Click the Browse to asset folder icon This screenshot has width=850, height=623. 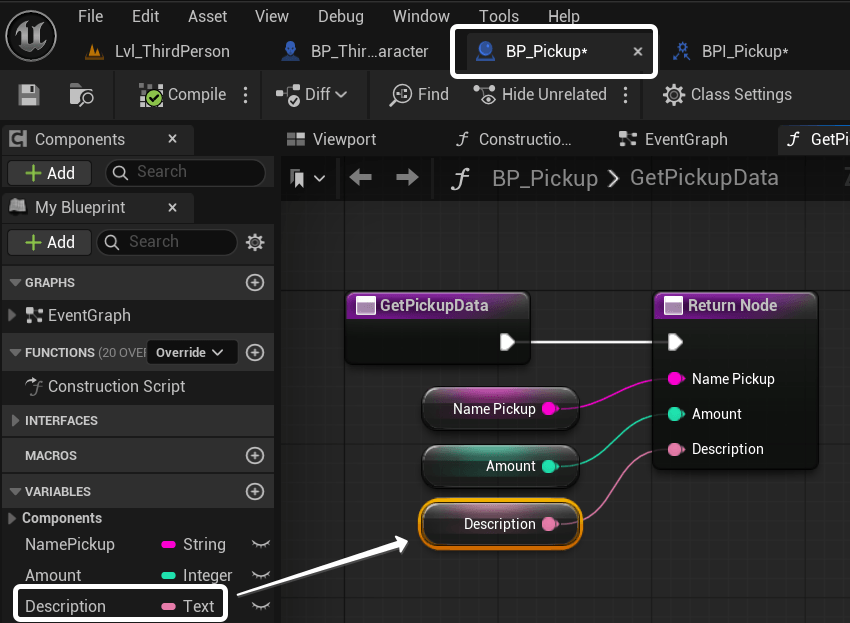[x=81, y=95]
